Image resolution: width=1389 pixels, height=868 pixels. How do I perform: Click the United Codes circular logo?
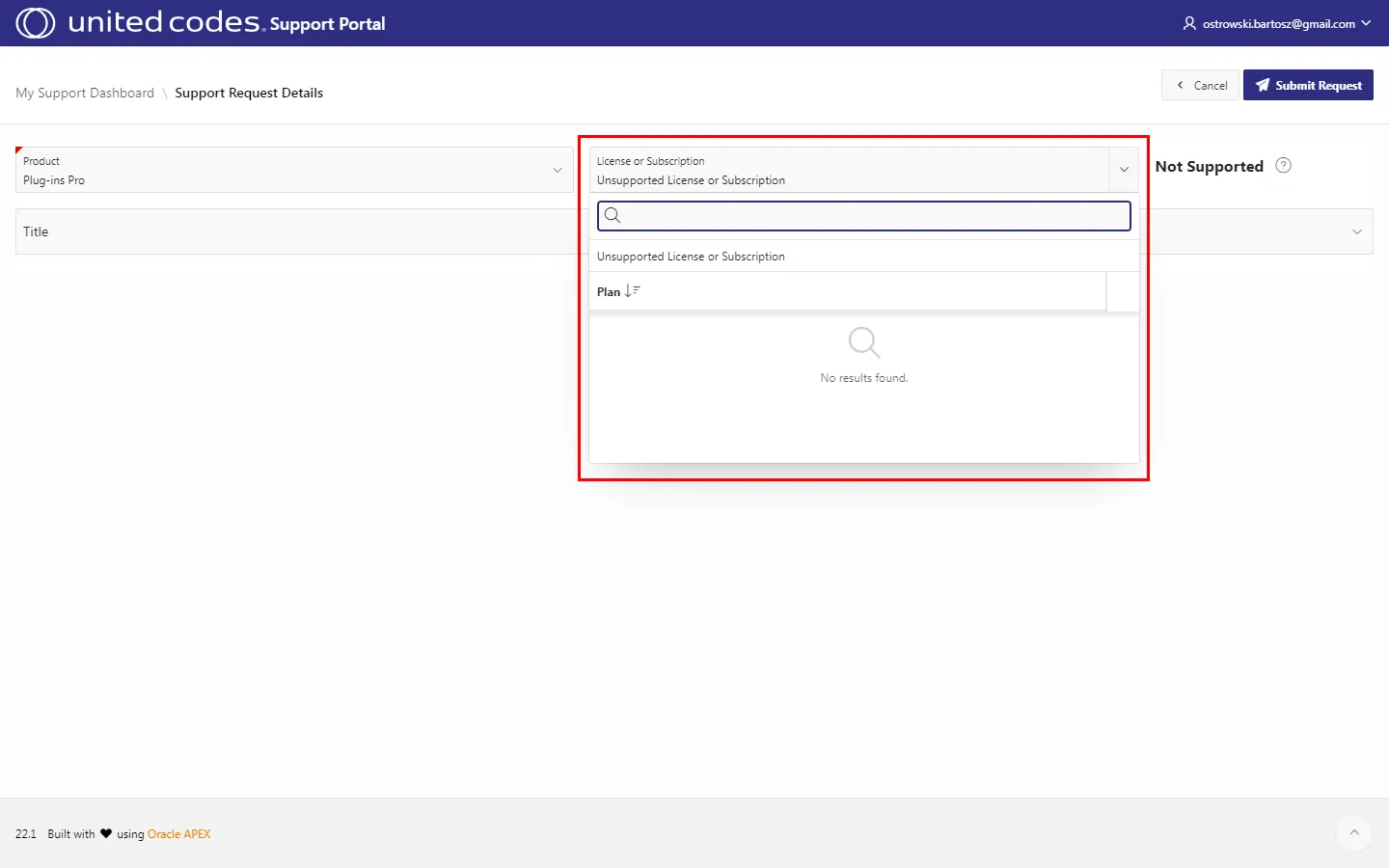tap(36, 23)
